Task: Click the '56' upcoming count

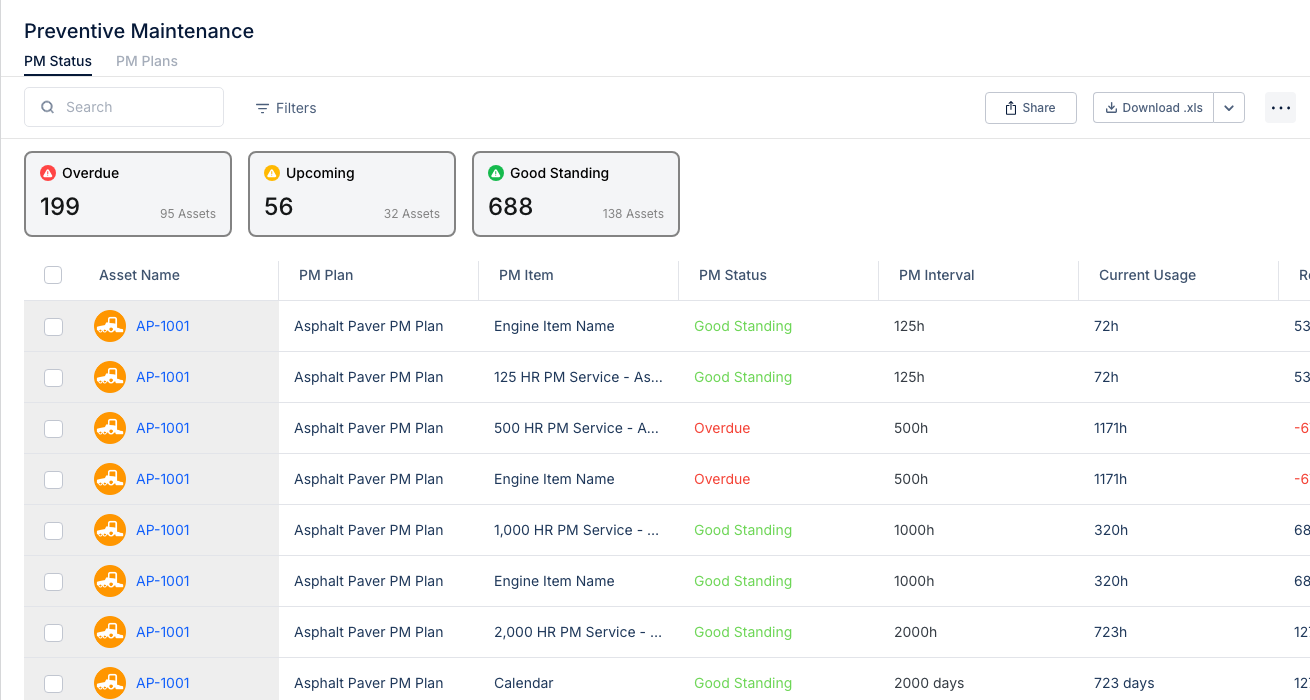Action: [279, 207]
